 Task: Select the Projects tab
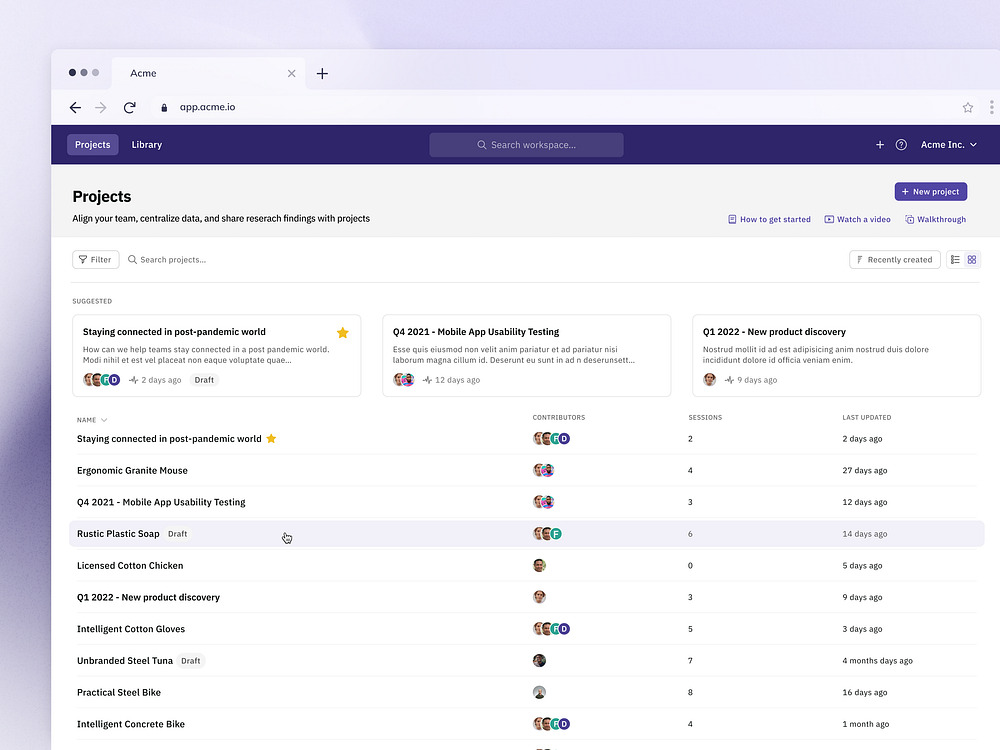(93, 145)
